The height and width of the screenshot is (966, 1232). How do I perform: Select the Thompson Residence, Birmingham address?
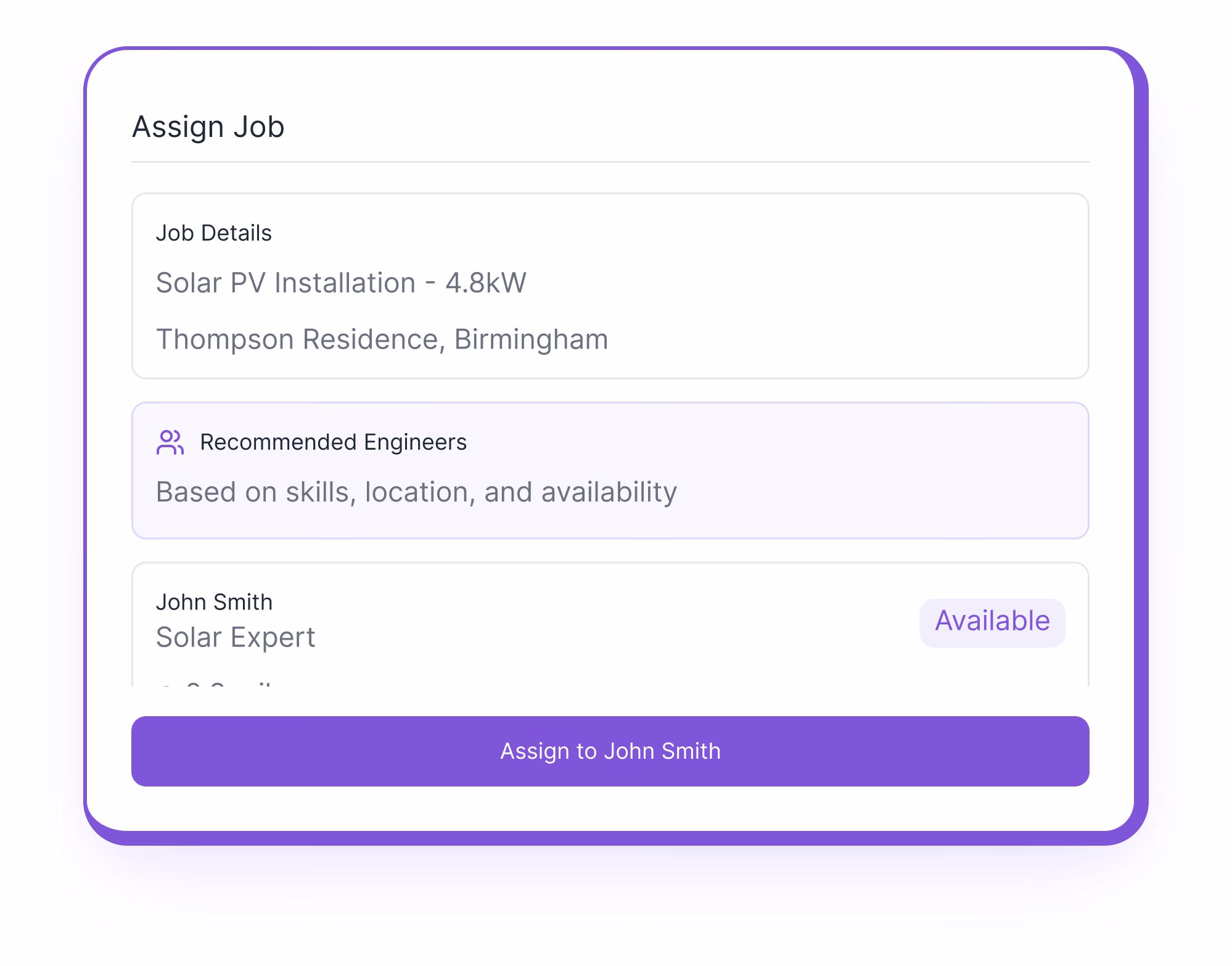[x=382, y=338]
